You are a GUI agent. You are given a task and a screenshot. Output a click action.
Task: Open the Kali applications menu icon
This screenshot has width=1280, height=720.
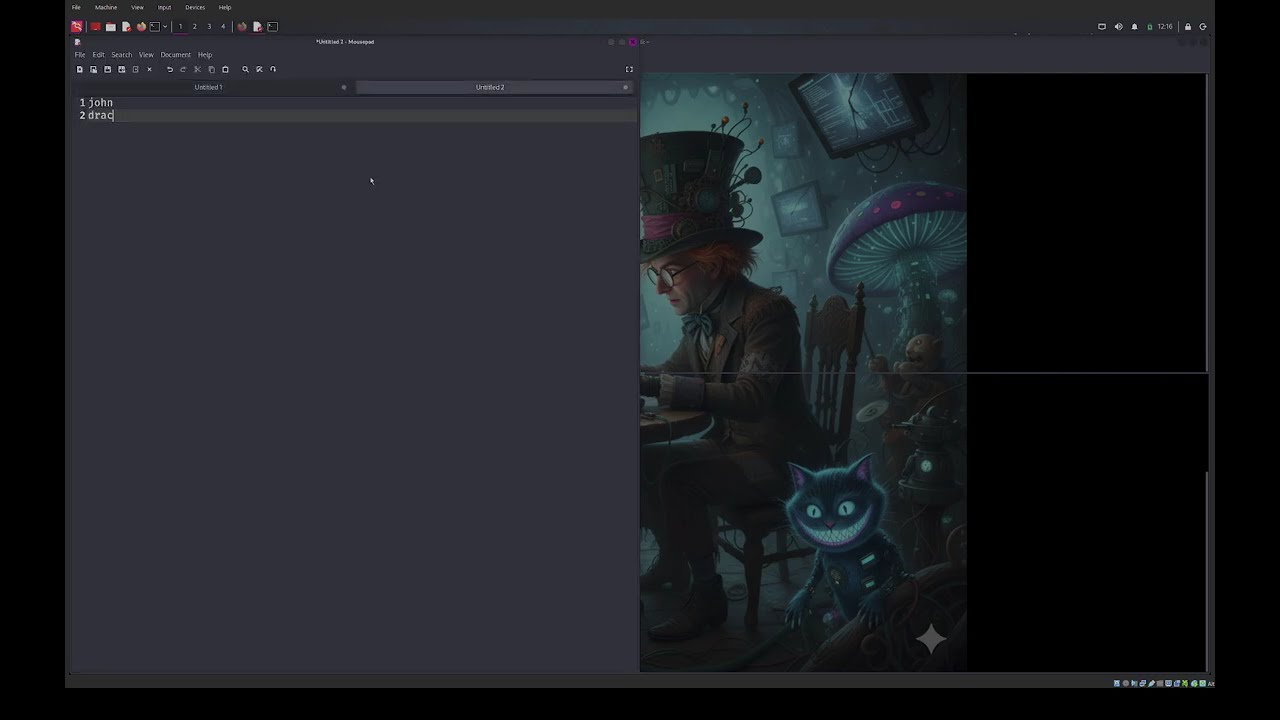76,26
